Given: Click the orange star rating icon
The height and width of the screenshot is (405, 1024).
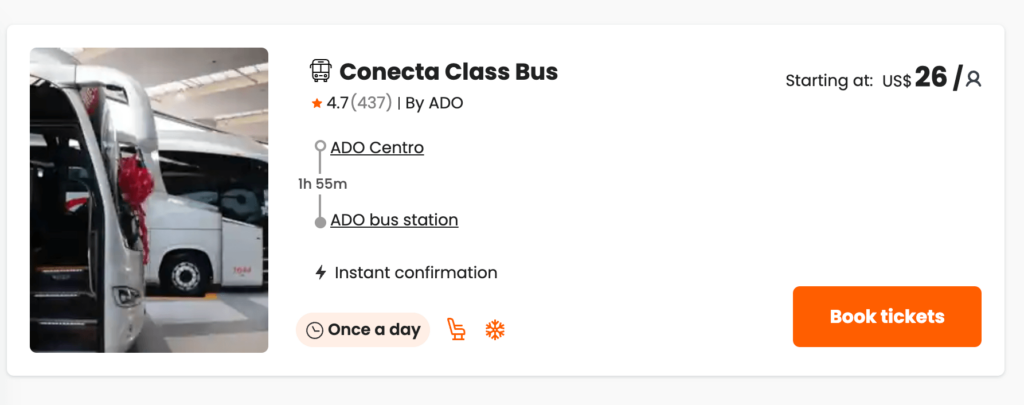Looking at the screenshot, I should pyautogui.click(x=316, y=103).
